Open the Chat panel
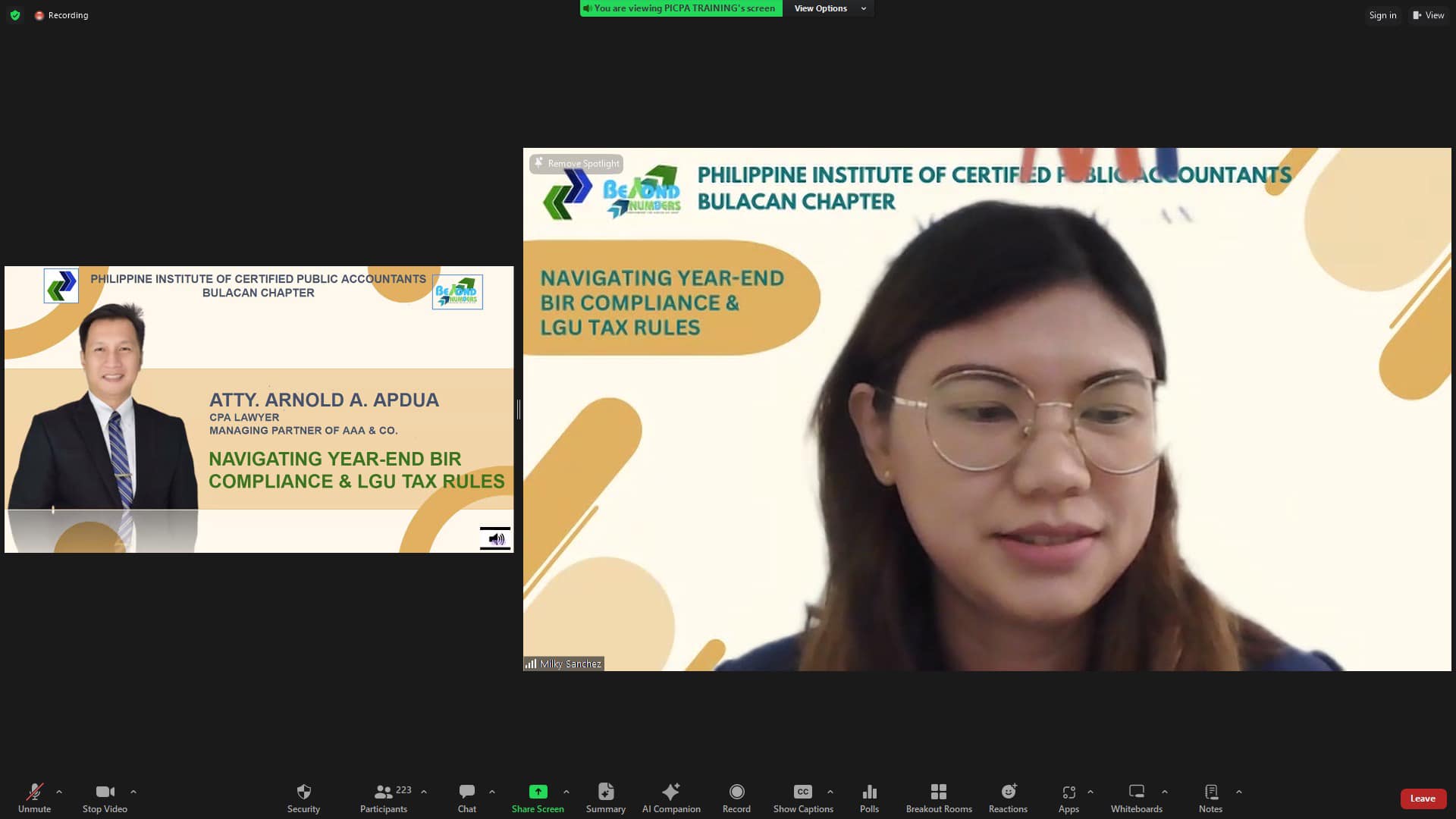This screenshot has height=819, width=1456. tap(467, 798)
